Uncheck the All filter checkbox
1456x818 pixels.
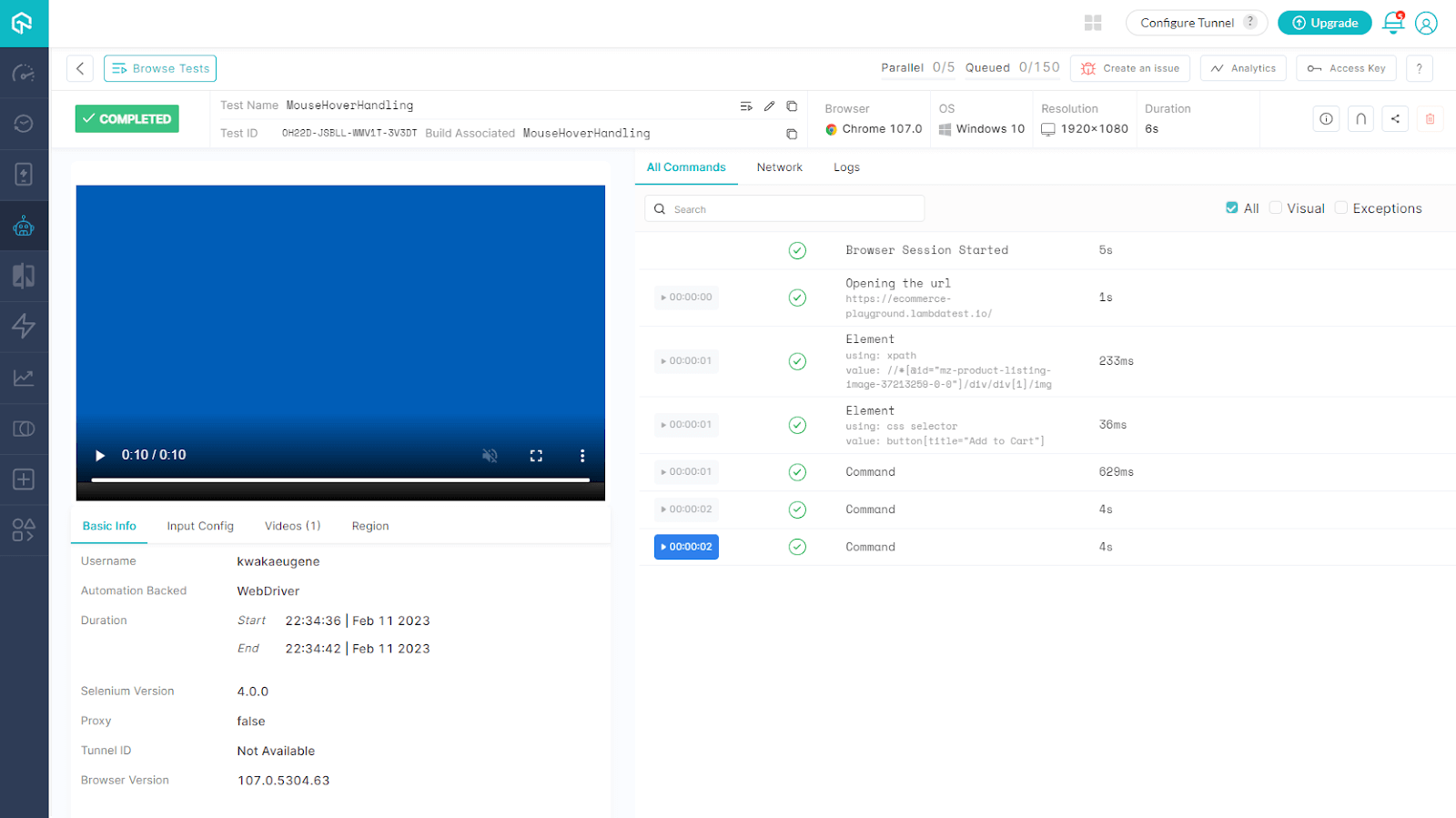pos(1231,208)
